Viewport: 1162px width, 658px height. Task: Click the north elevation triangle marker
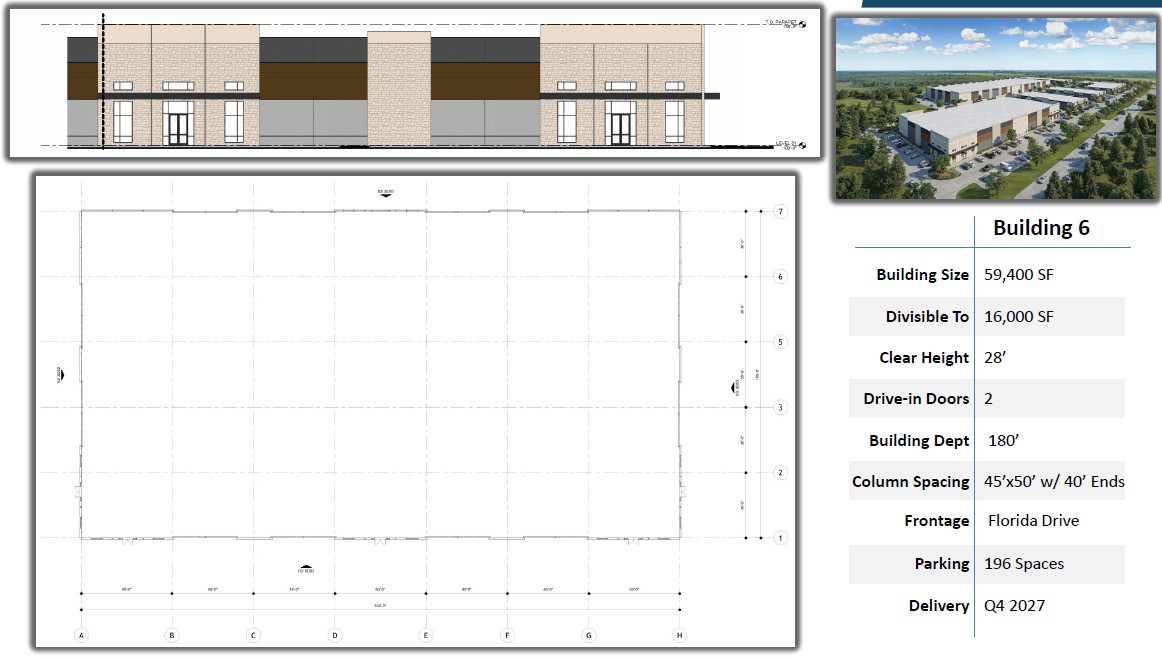click(x=385, y=193)
